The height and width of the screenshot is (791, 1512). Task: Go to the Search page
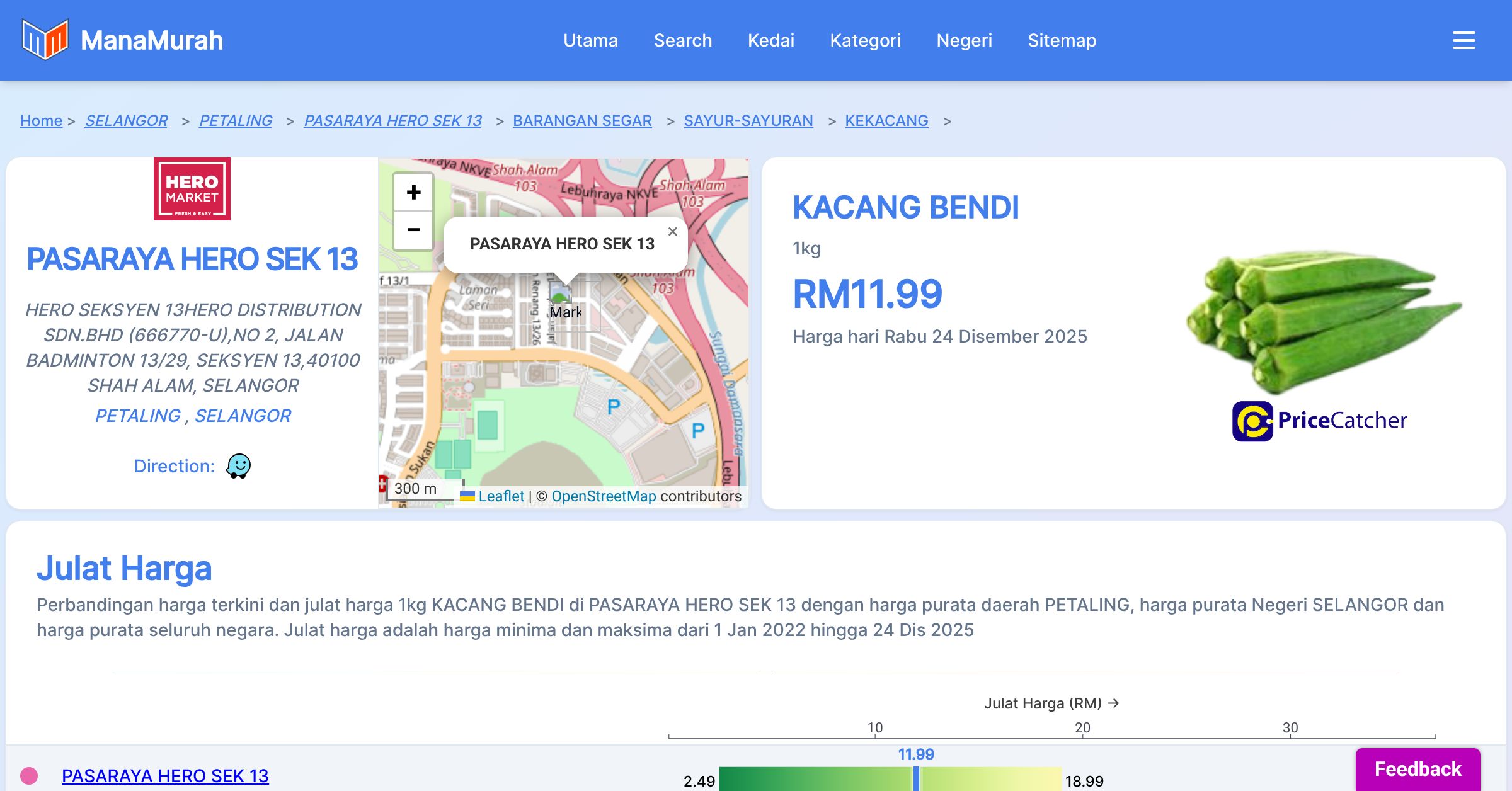(x=683, y=40)
